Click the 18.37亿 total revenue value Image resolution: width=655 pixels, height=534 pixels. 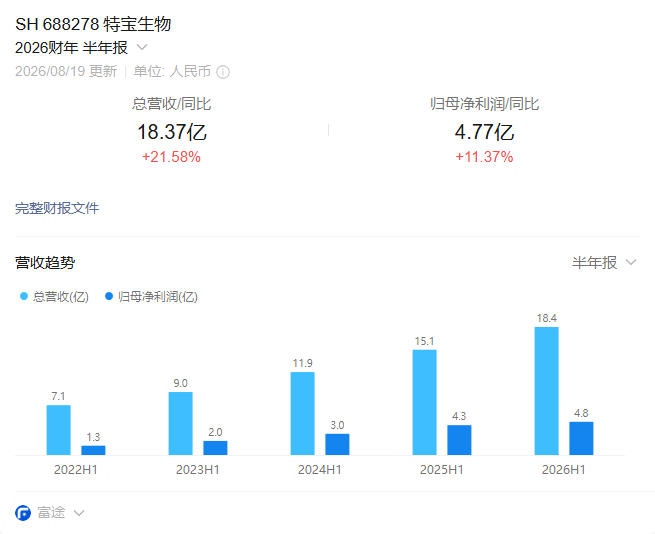172,132
